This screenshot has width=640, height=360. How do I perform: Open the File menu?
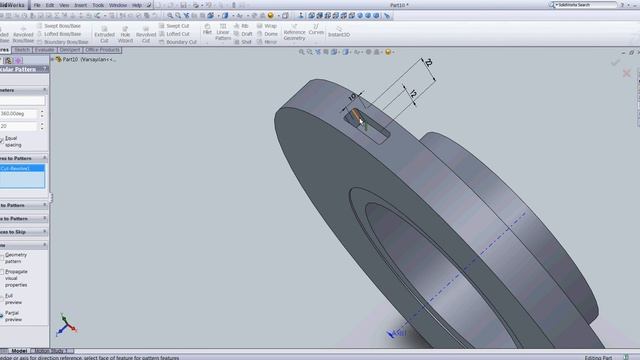click(37, 5)
